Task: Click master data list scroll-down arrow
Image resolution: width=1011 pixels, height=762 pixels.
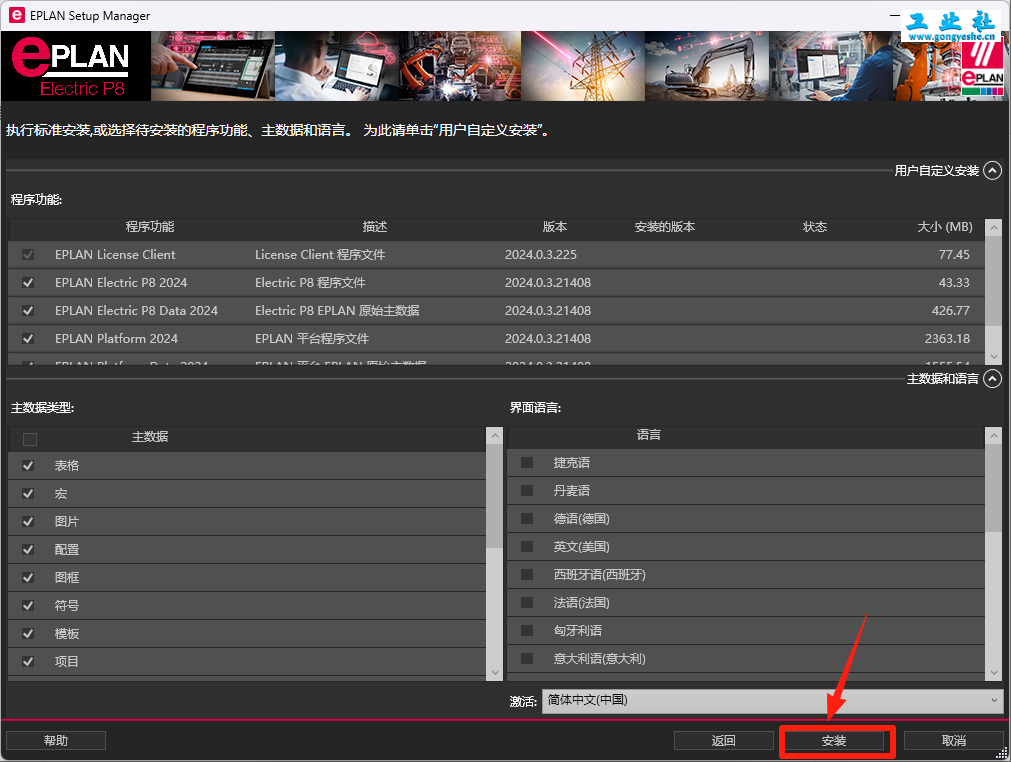Action: (x=495, y=672)
